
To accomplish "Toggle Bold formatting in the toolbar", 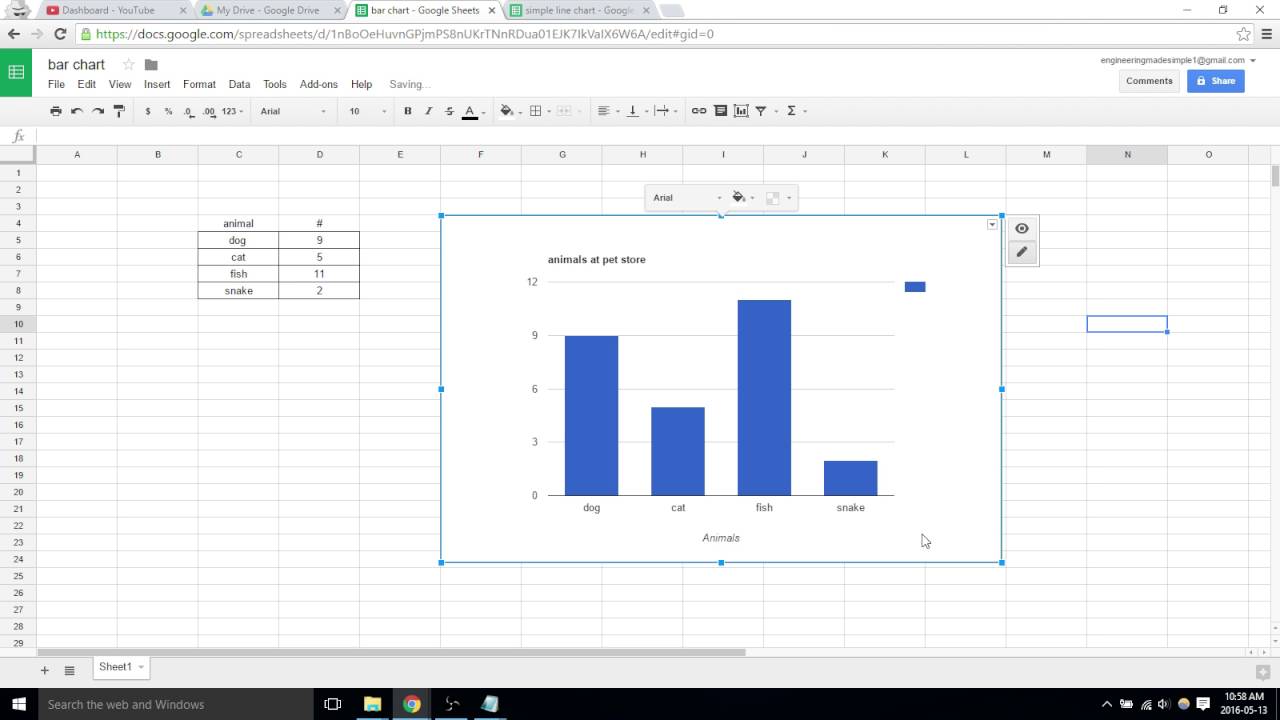I will 407,111.
